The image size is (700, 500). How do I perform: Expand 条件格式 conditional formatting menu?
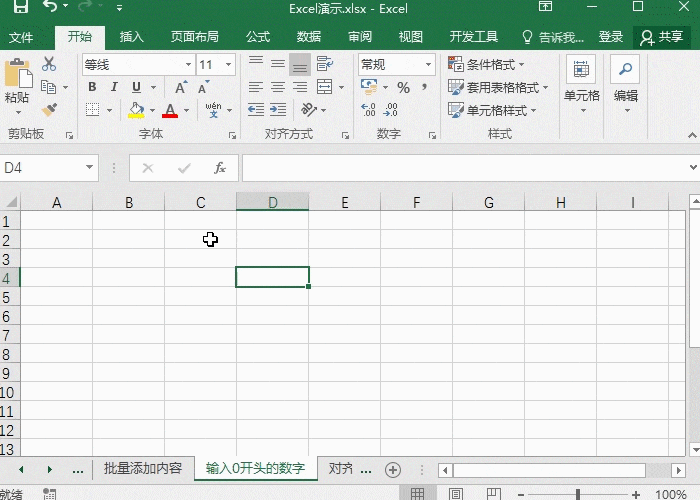point(486,64)
